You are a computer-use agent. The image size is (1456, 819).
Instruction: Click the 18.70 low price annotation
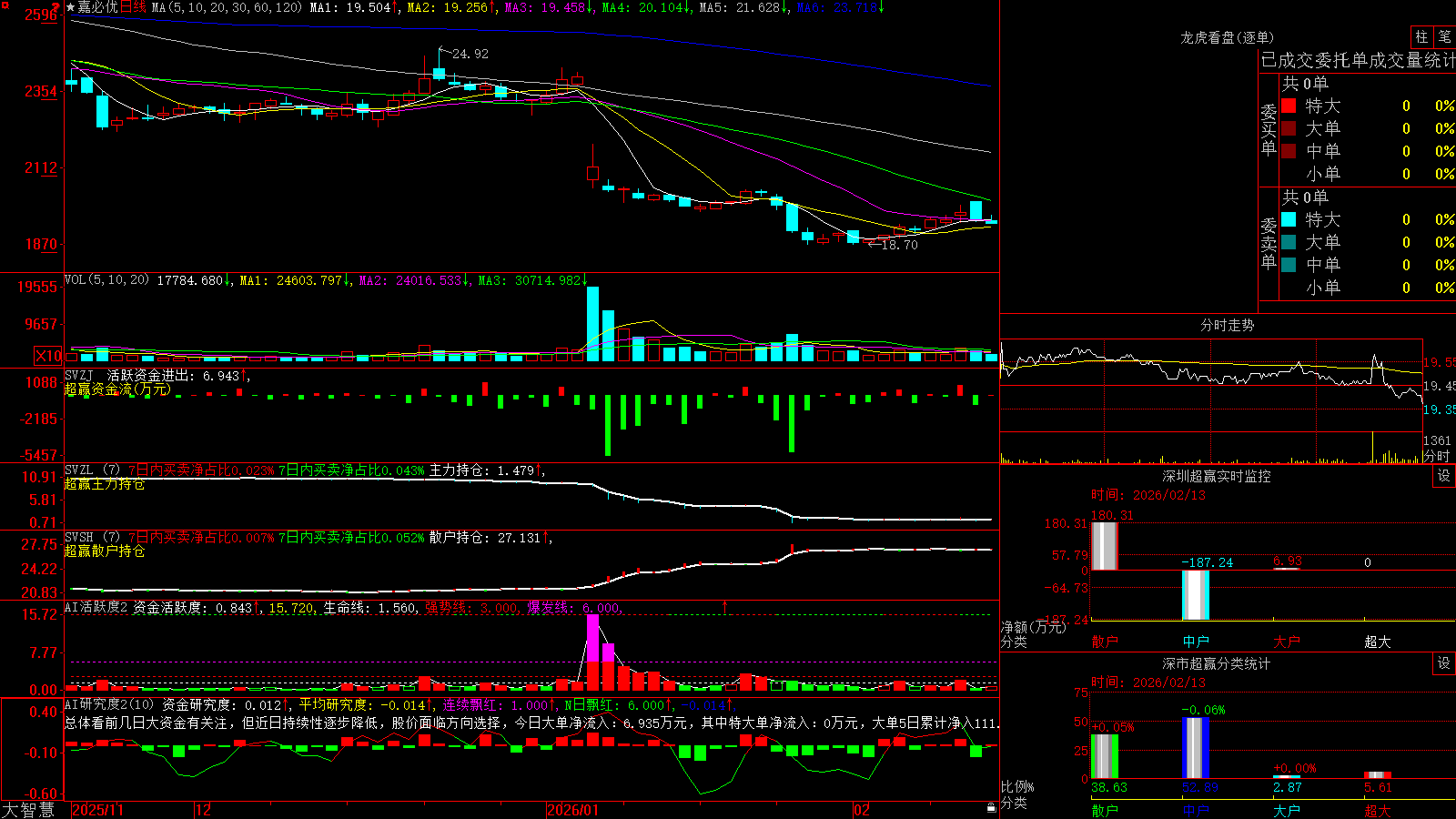900,245
